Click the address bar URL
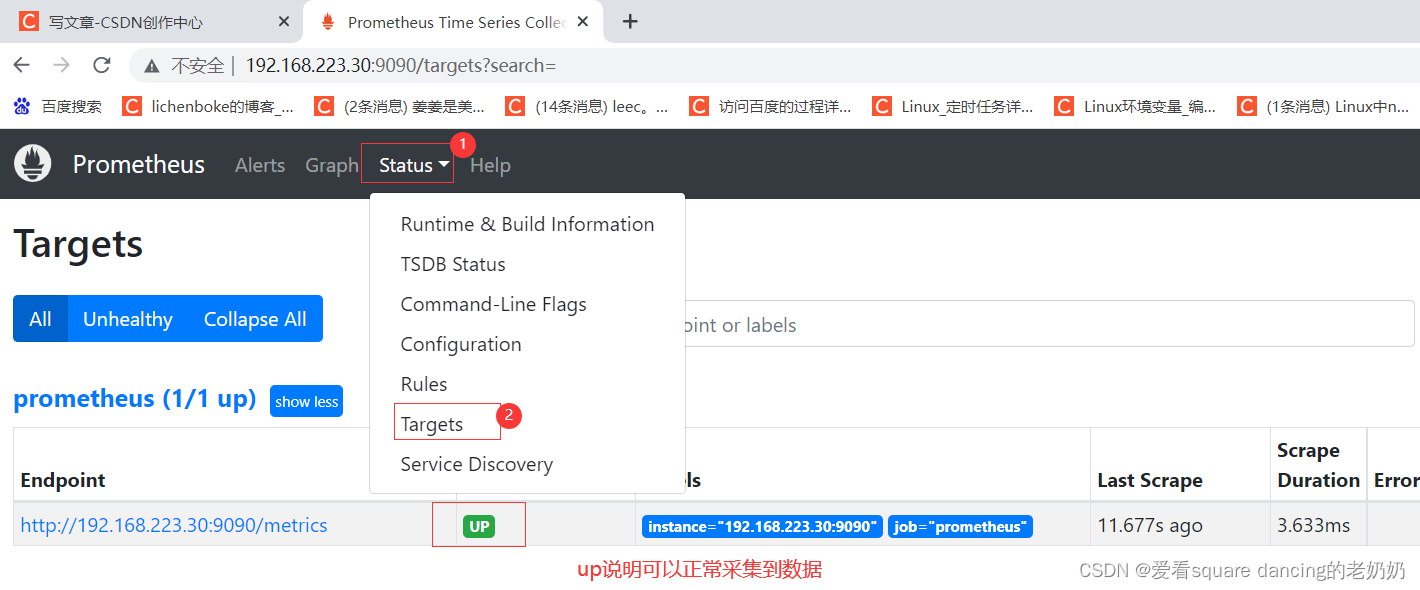Viewport: 1420px width, 590px height. [400, 66]
